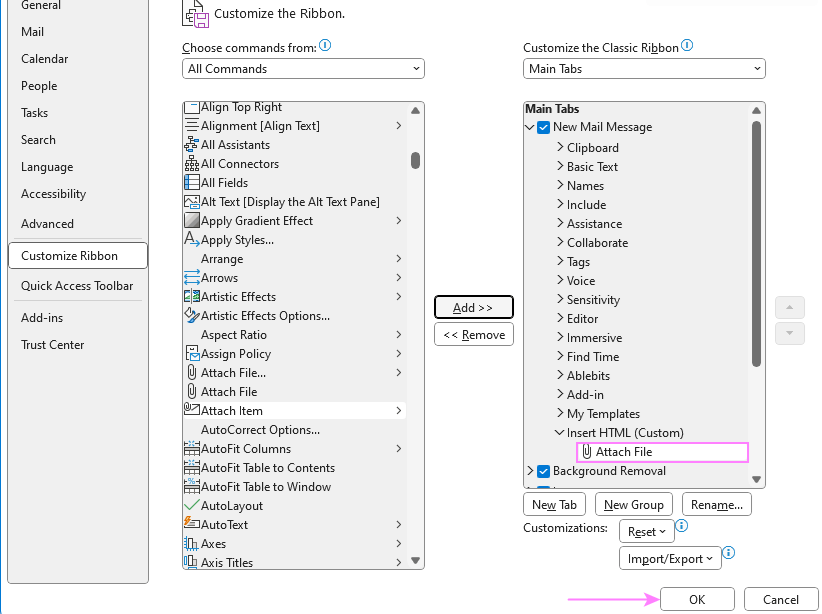Switch to Quick Access Toolbar settings

point(77,286)
